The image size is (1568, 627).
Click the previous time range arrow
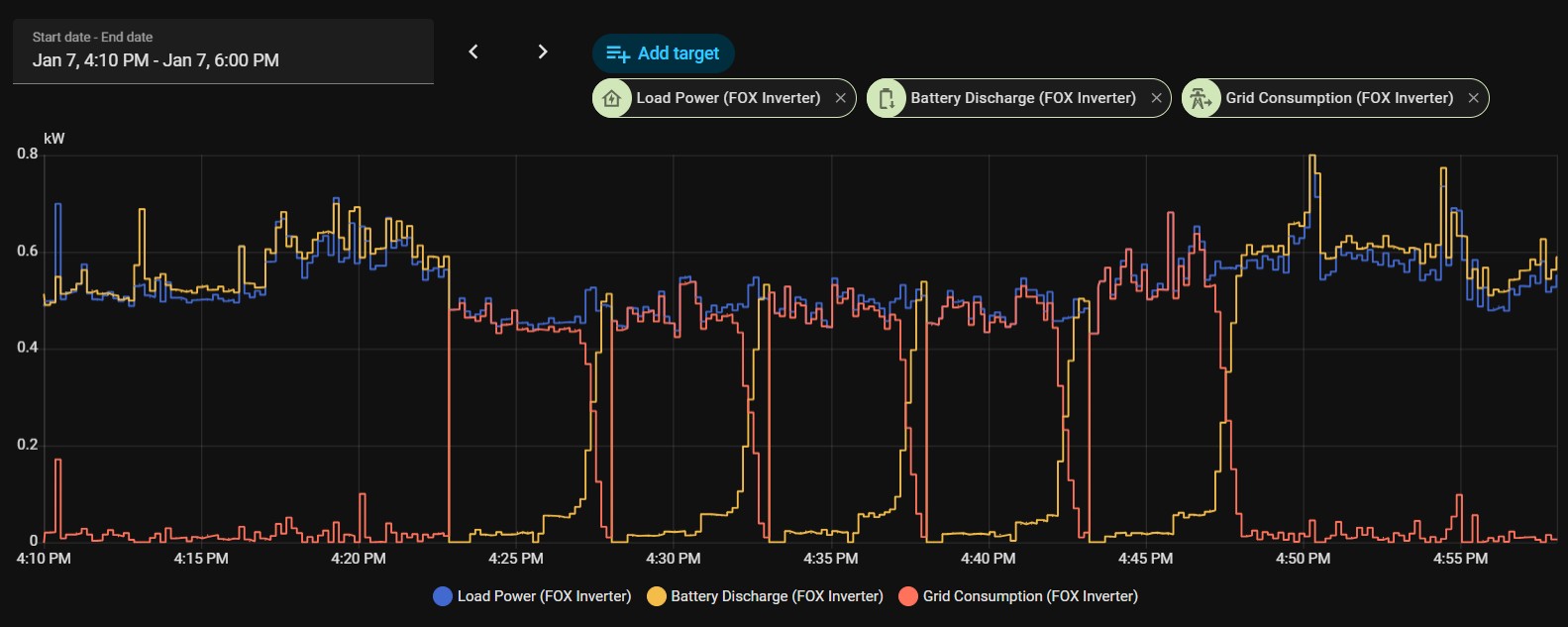pyautogui.click(x=473, y=52)
